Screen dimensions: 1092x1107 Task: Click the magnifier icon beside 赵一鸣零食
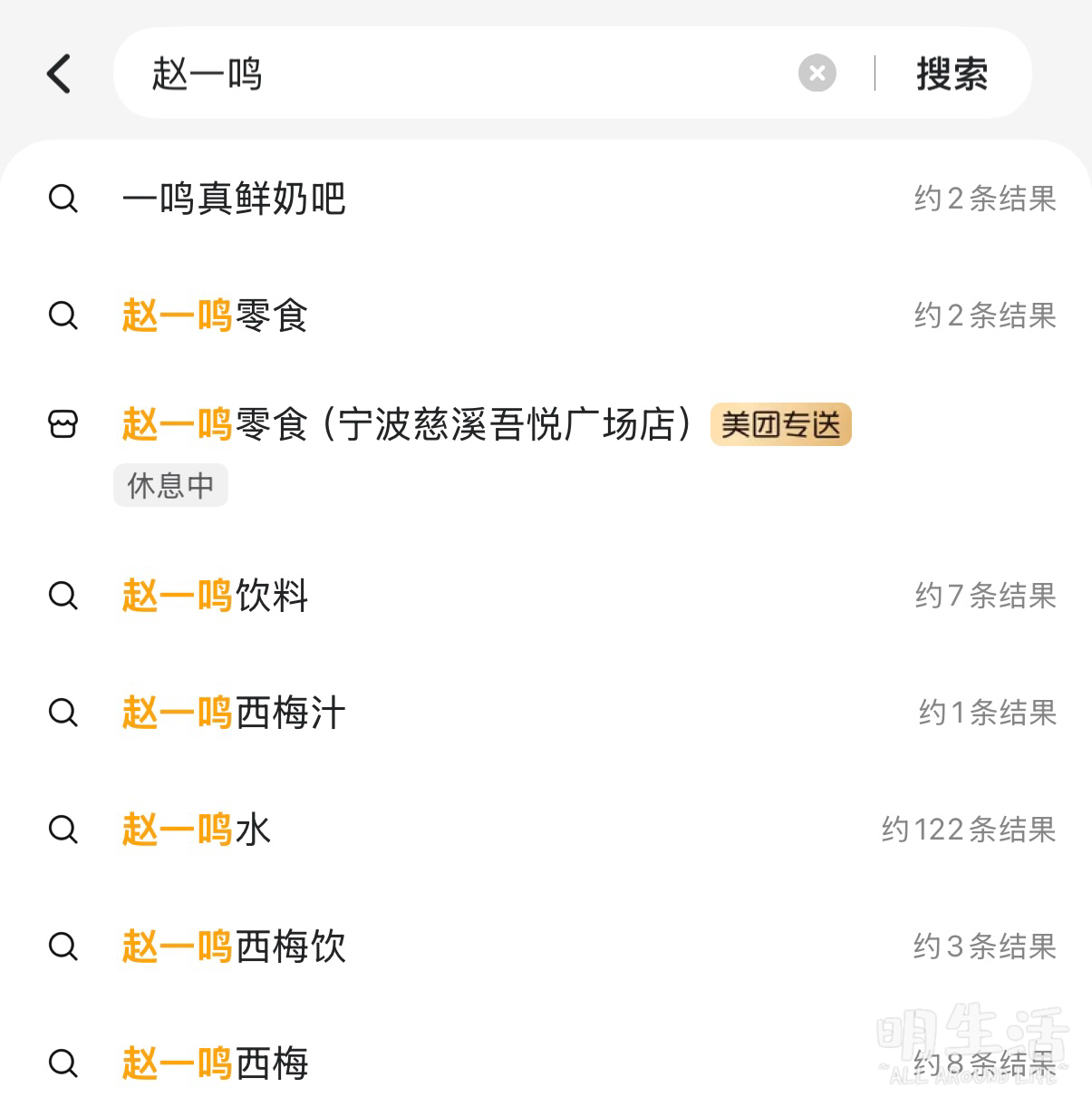pos(63,316)
